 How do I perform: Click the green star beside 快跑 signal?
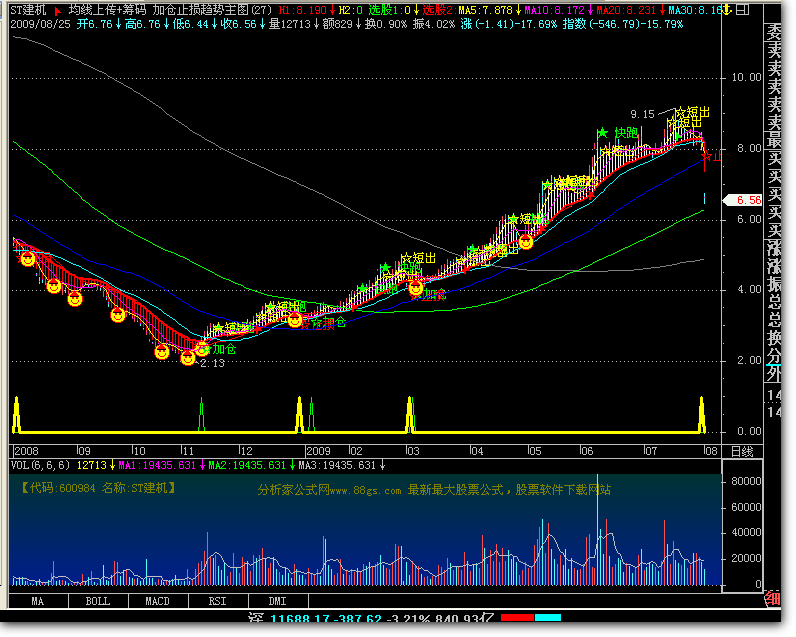602,133
